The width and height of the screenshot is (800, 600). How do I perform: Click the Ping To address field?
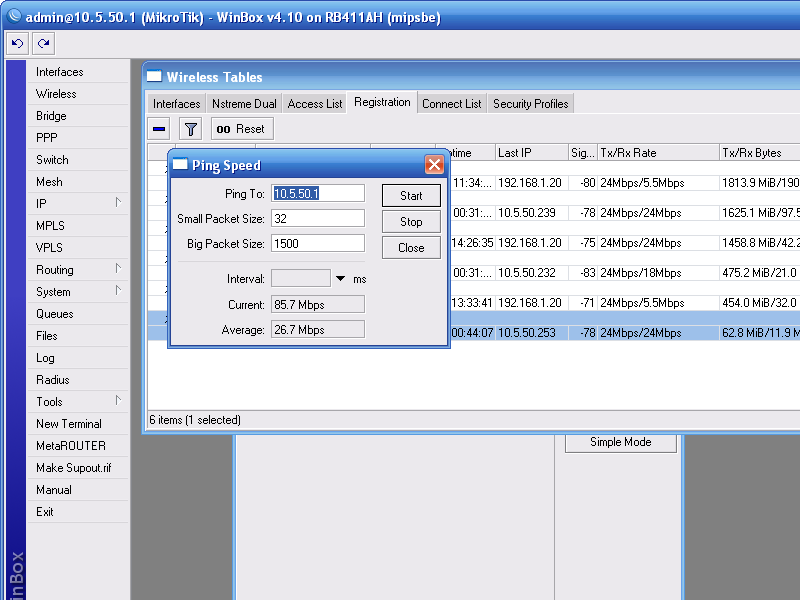pos(318,193)
